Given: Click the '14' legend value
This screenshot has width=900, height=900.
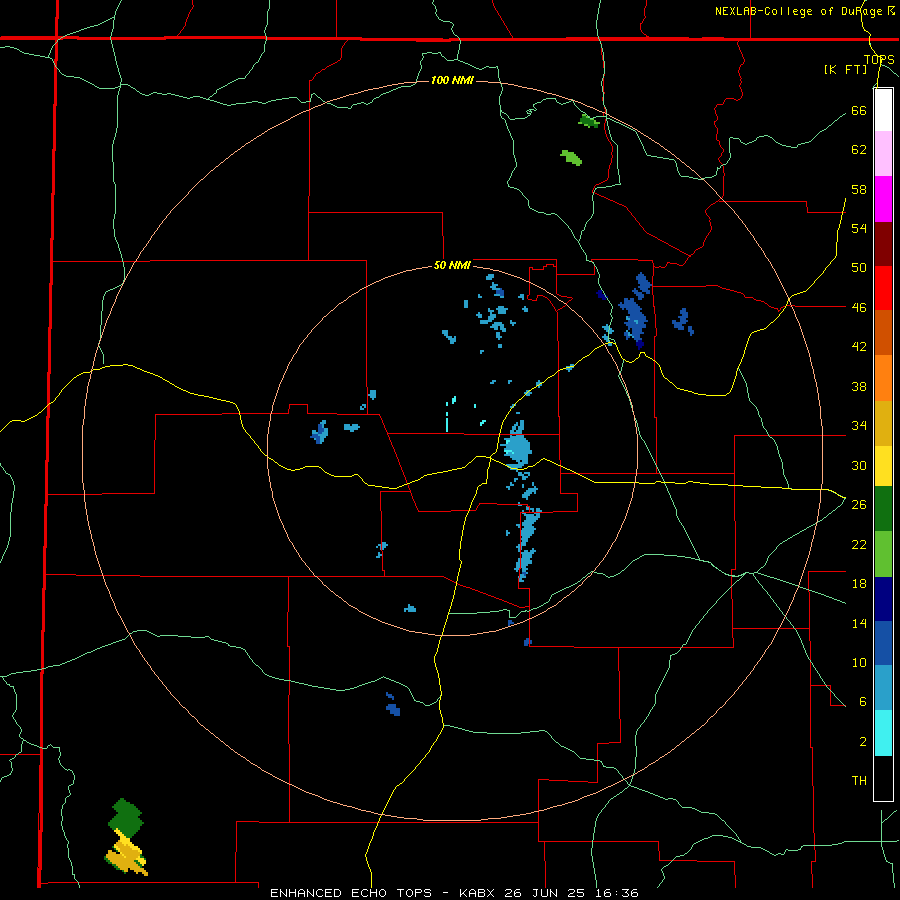Looking at the screenshot, I should (859, 623).
